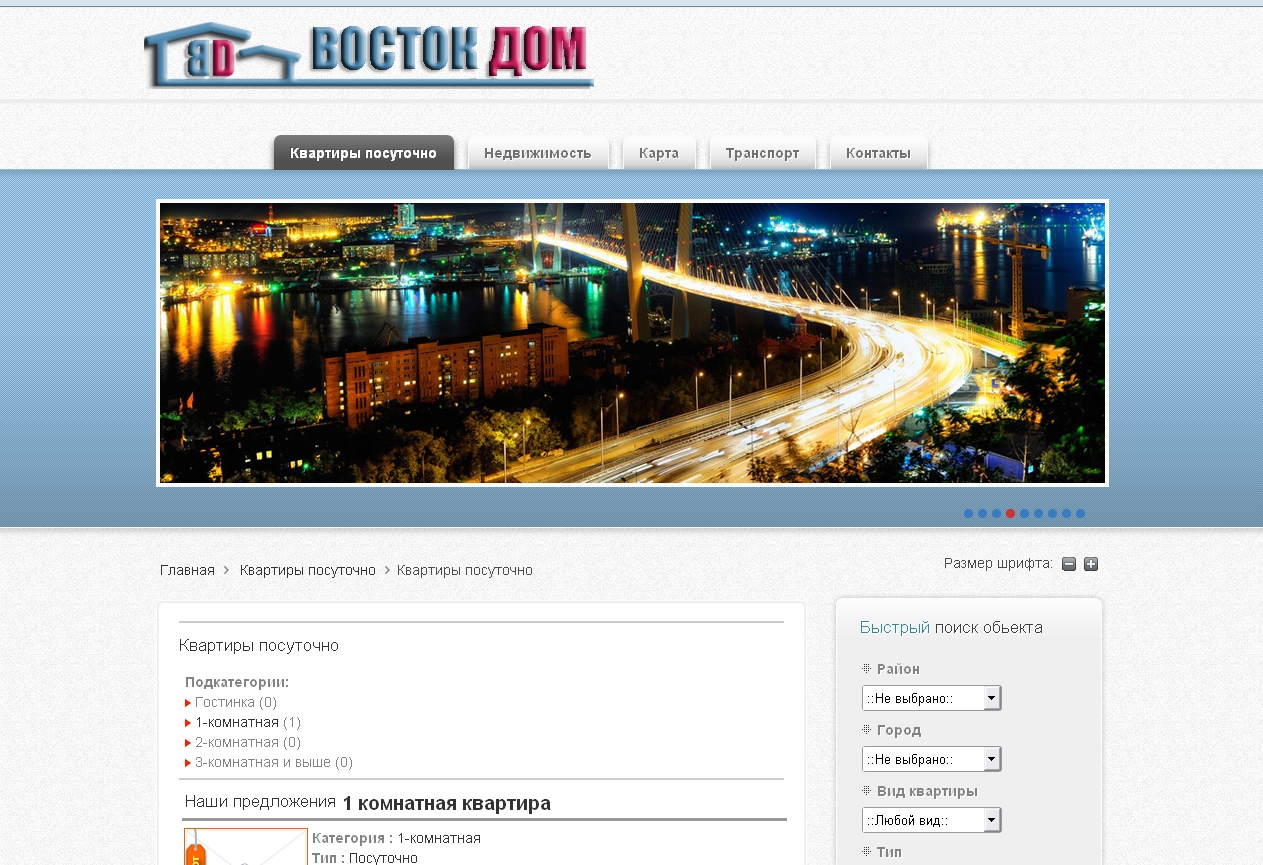The width and height of the screenshot is (1263, 865).
Task: Select the eighth slideshow dot
Action: tap(1066, 513)
